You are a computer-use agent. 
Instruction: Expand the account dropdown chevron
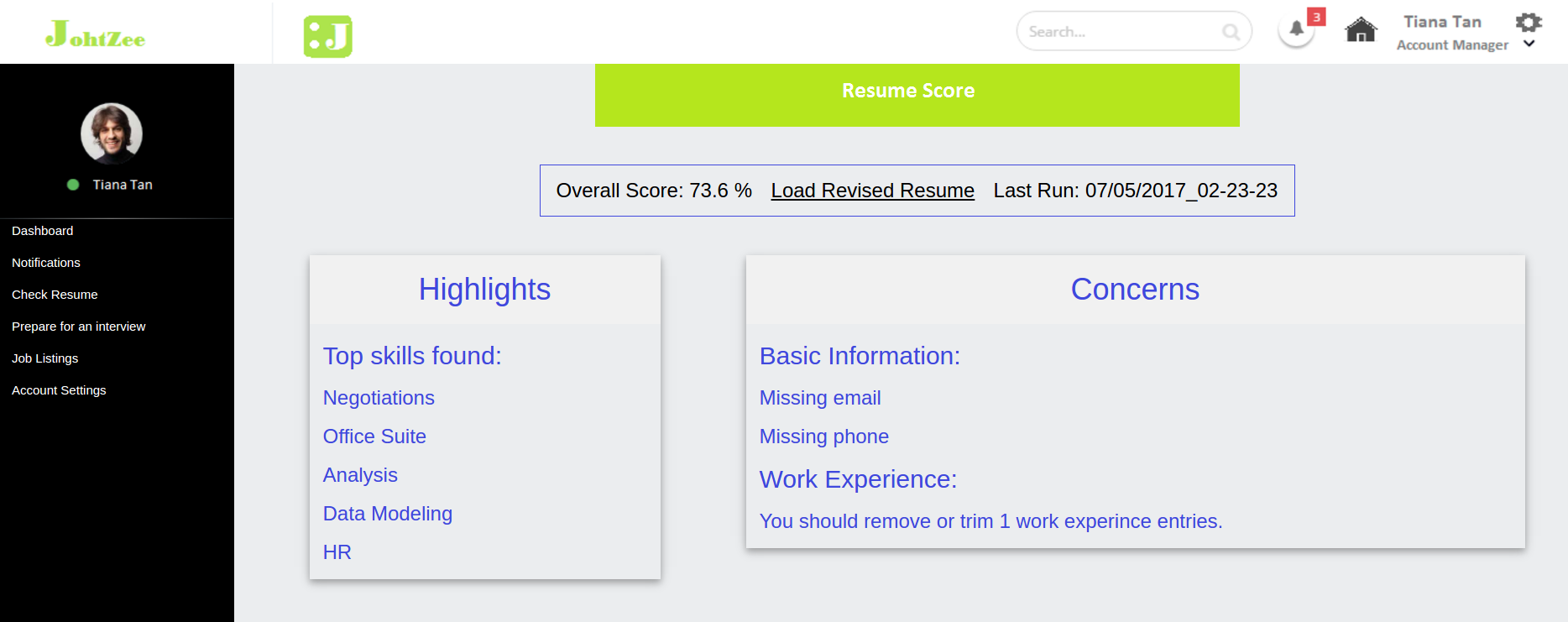(1529, 44)
